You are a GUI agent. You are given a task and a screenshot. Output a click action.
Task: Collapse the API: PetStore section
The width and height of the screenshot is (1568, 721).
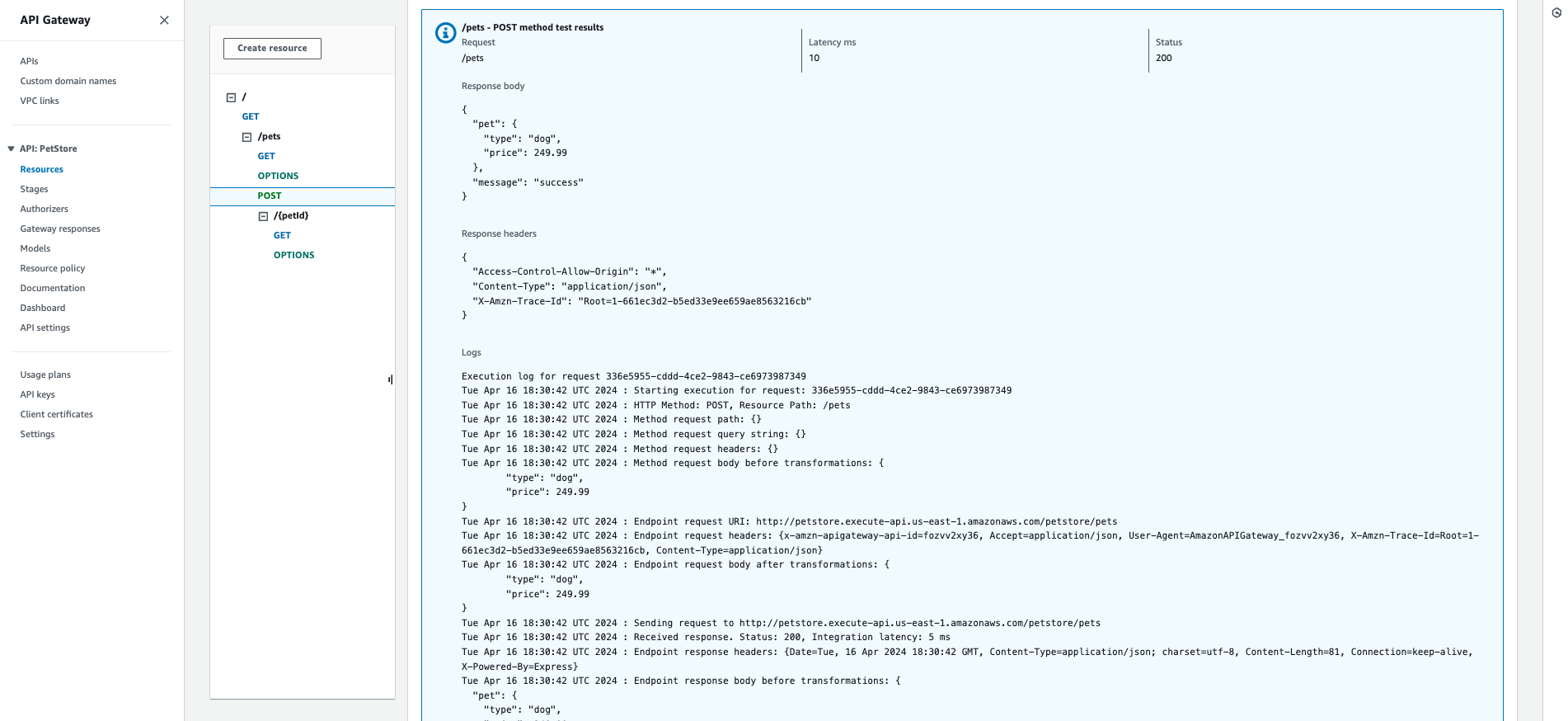10,148
